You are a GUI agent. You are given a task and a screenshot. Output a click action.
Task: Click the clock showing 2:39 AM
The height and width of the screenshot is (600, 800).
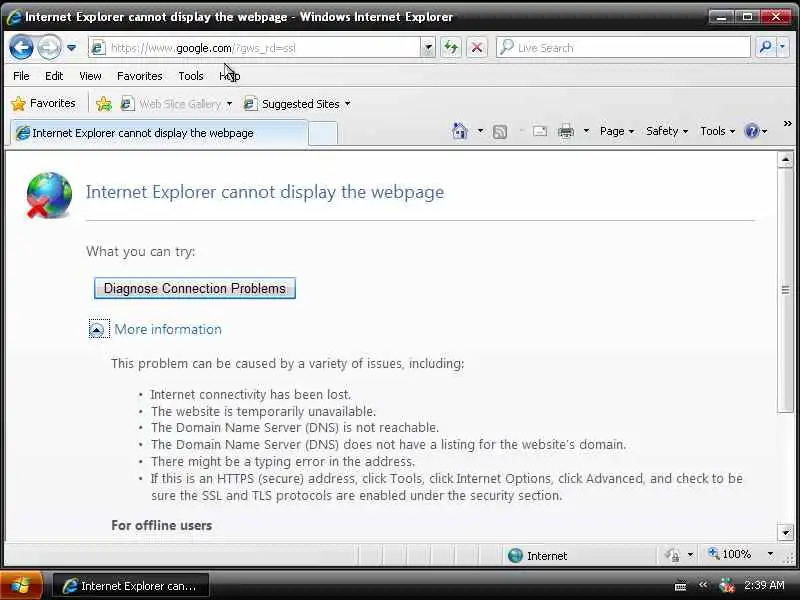764,585
